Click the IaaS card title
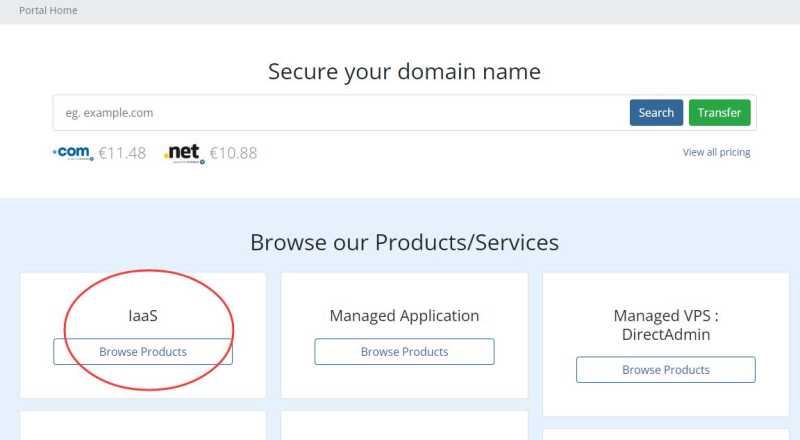Viewport: 800px width, 440px height. (143, 315)
